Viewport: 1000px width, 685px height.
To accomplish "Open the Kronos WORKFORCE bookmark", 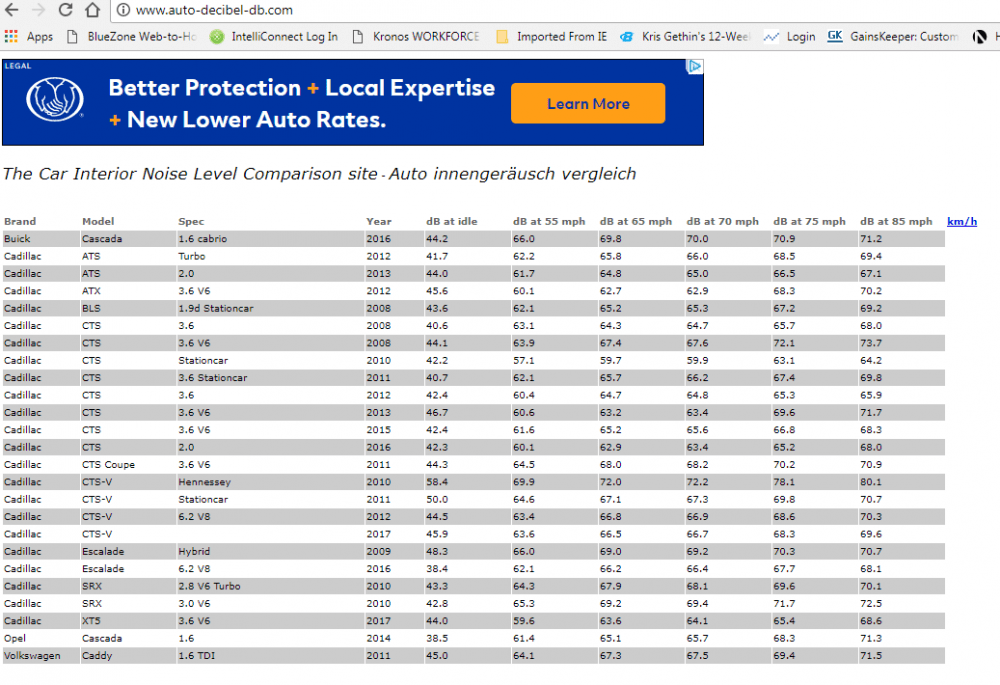I will 416,37.
